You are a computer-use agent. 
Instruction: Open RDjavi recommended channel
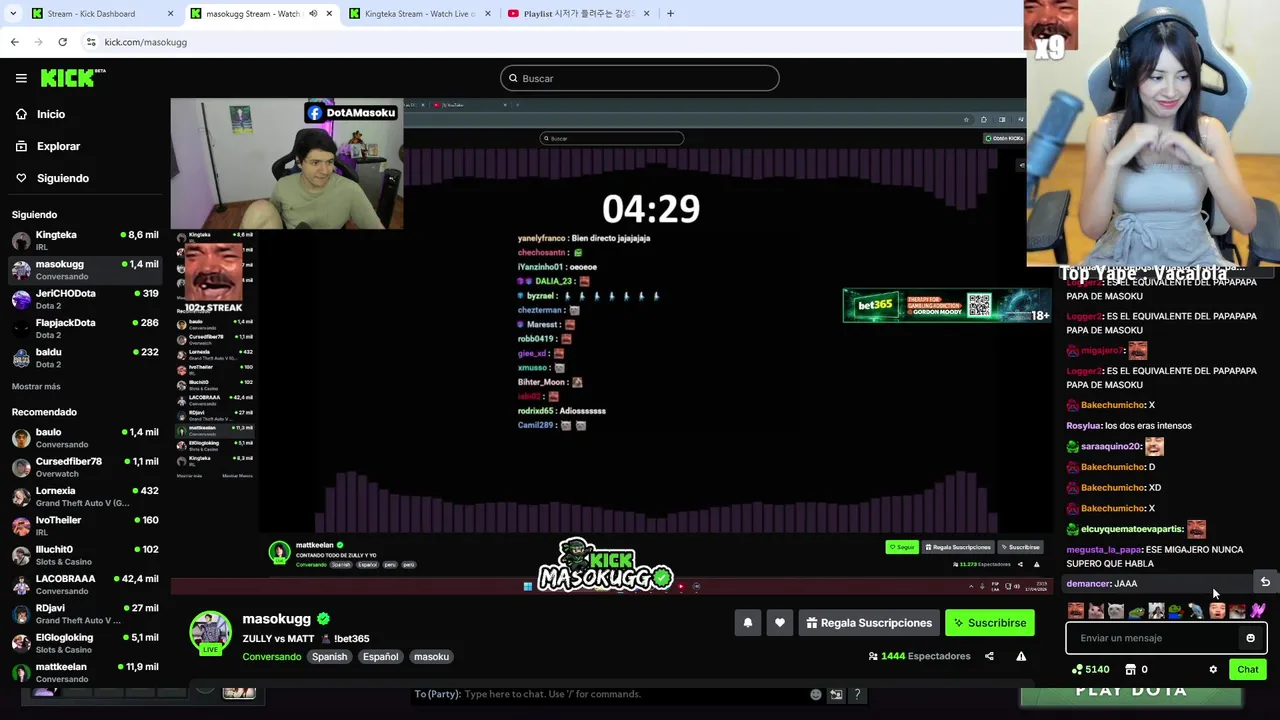pyautogui.click(x=84, y=614)
